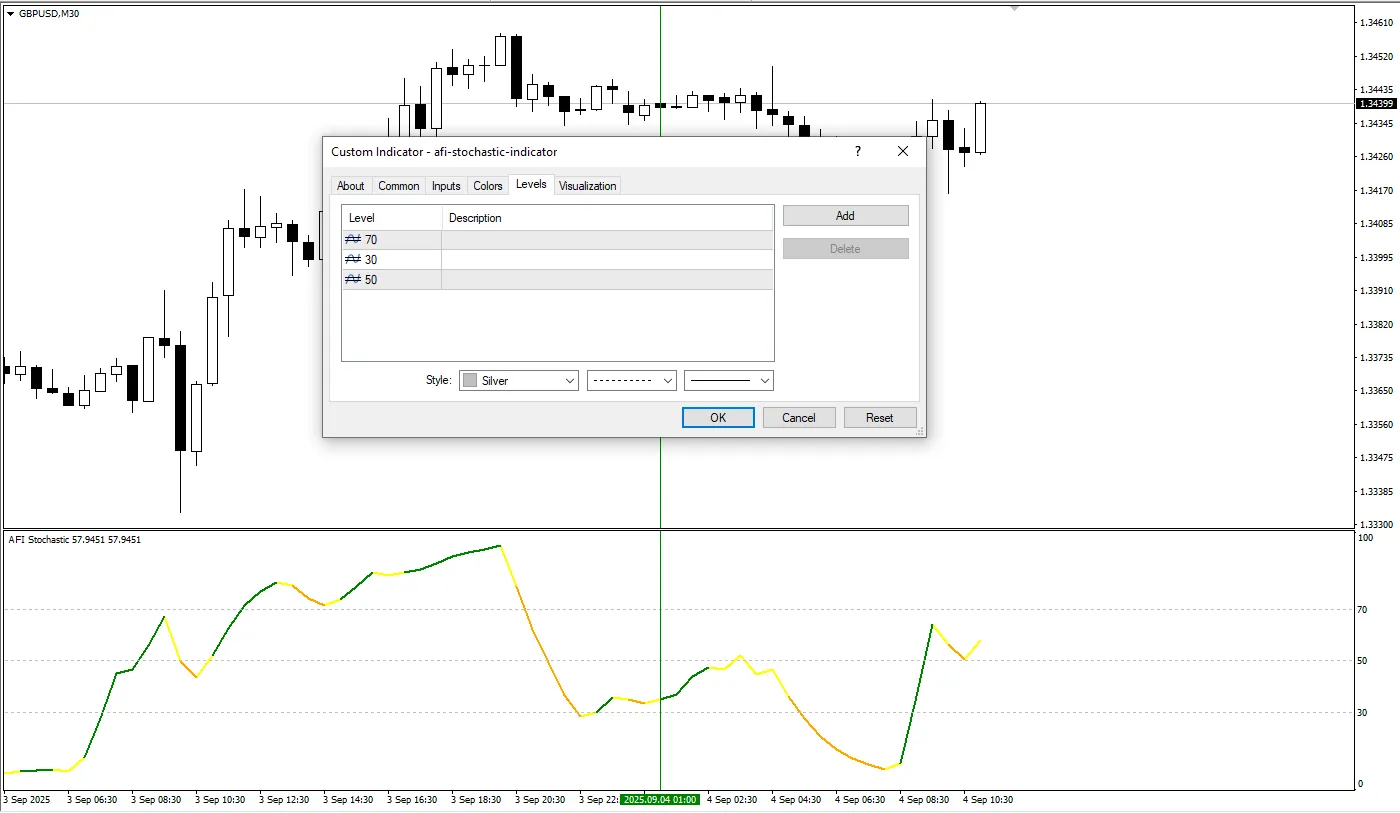This screenshot has height=813, width=1400.
Task: Add a new level with the Add button
Action: [x=845, y=215]
